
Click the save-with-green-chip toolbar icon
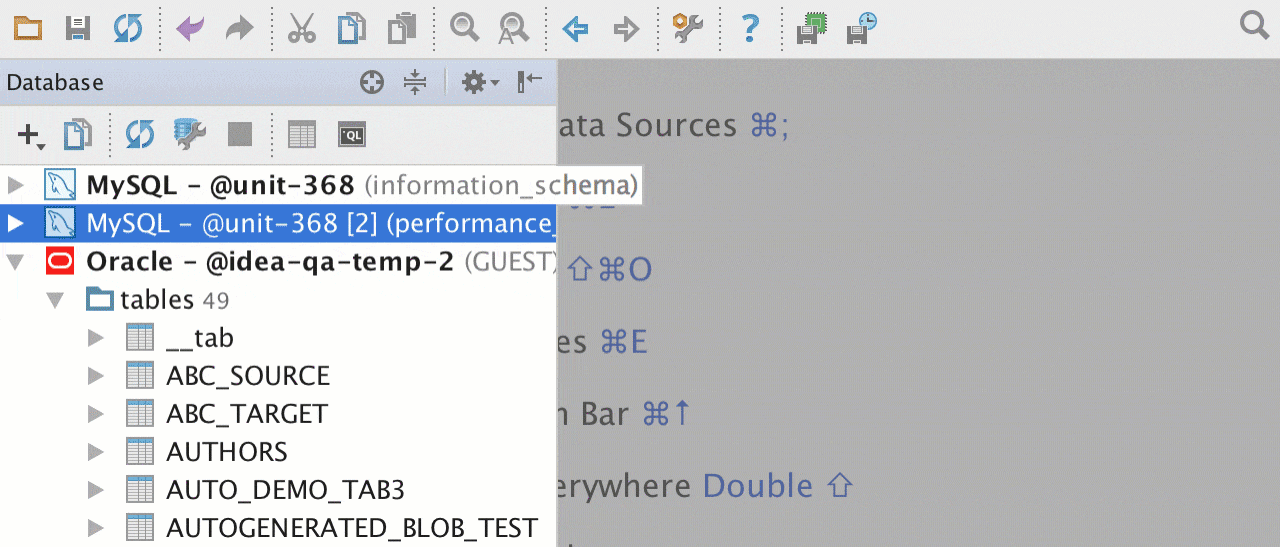[x=811, y=28]
